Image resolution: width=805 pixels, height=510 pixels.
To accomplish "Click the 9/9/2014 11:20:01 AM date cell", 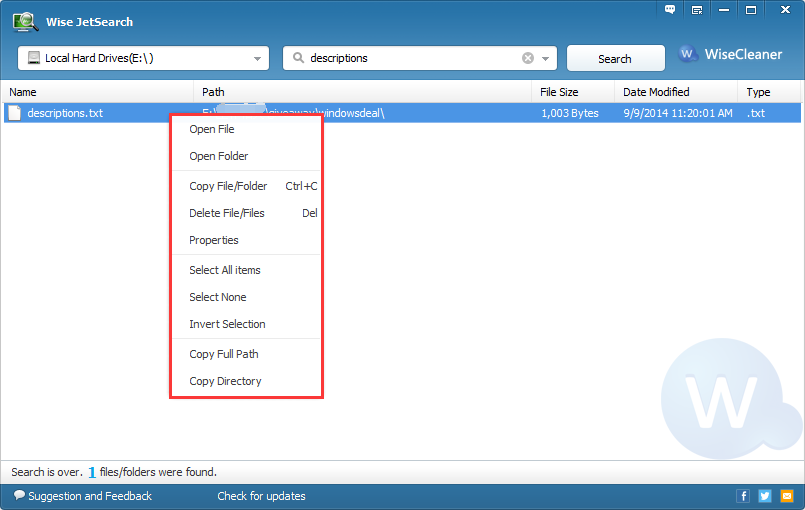I will (678, 113).
